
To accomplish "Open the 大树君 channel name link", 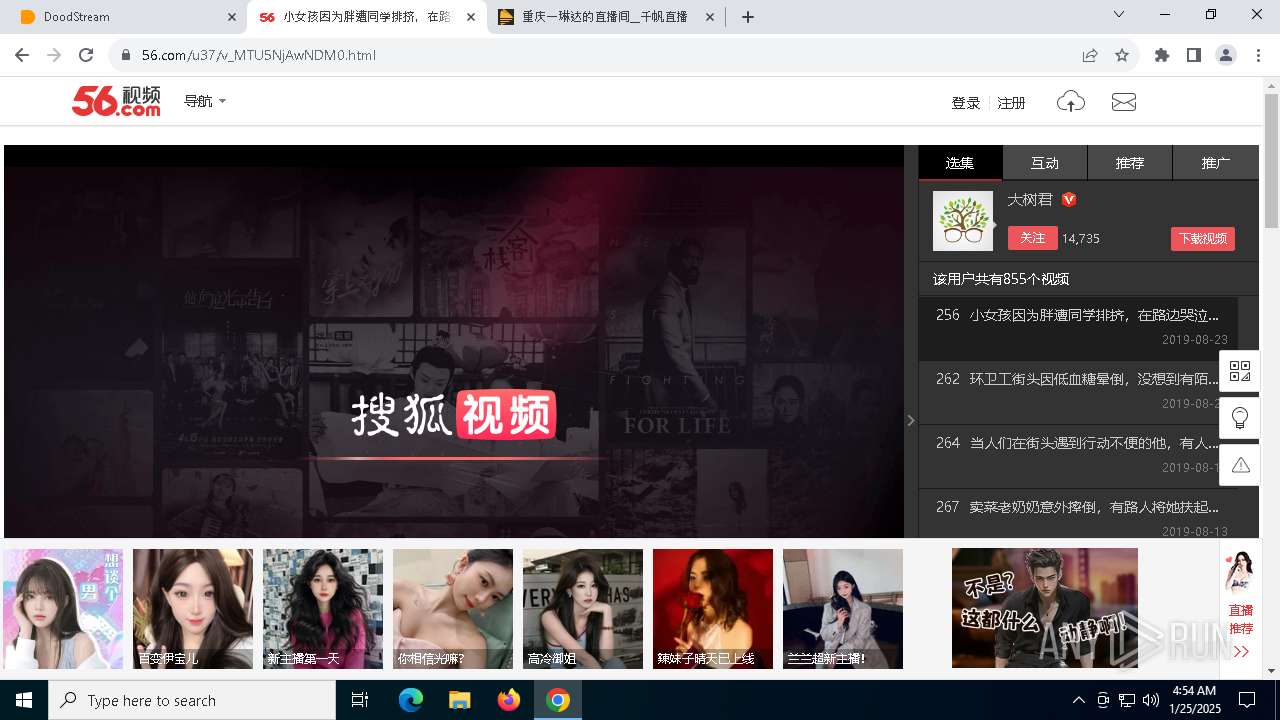I will (1030, 199).
